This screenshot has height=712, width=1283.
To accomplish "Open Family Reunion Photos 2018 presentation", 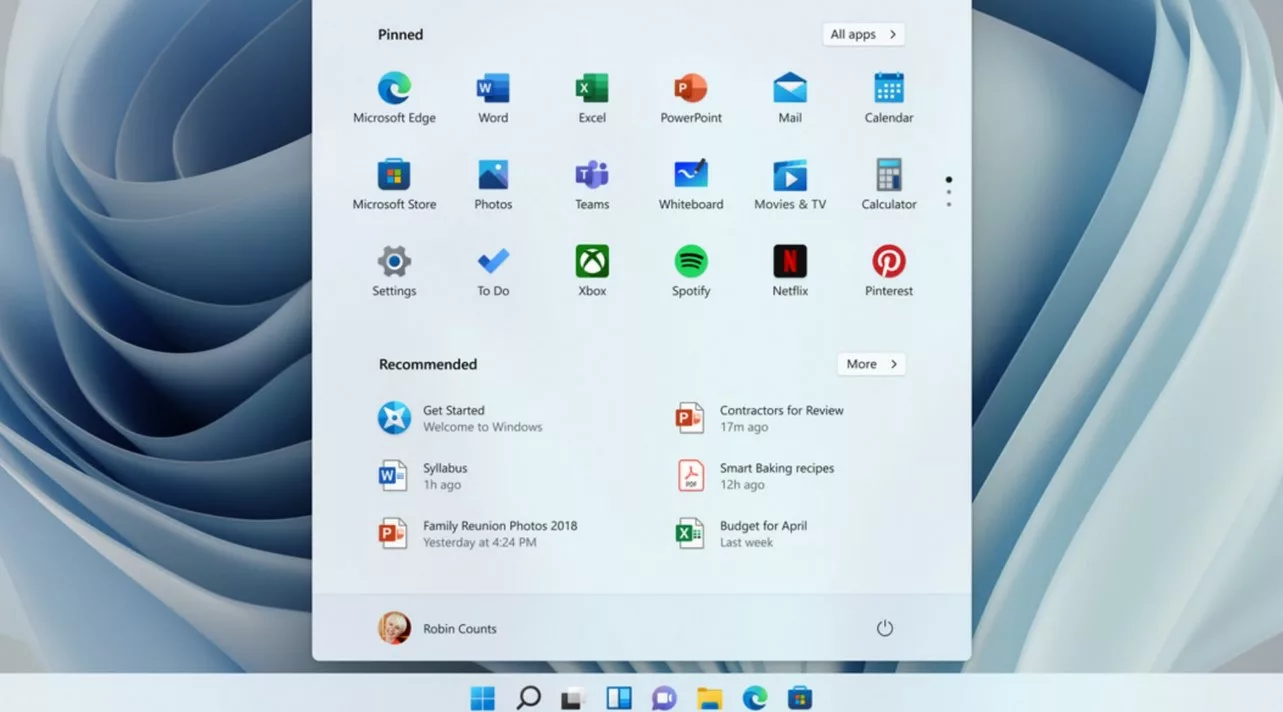I will (x=477, y=533).
